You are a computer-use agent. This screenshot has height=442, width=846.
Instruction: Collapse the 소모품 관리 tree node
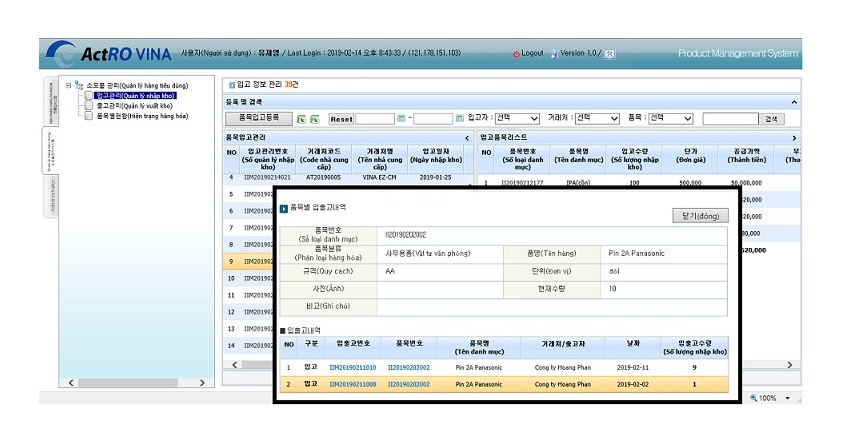pos(69,85)
